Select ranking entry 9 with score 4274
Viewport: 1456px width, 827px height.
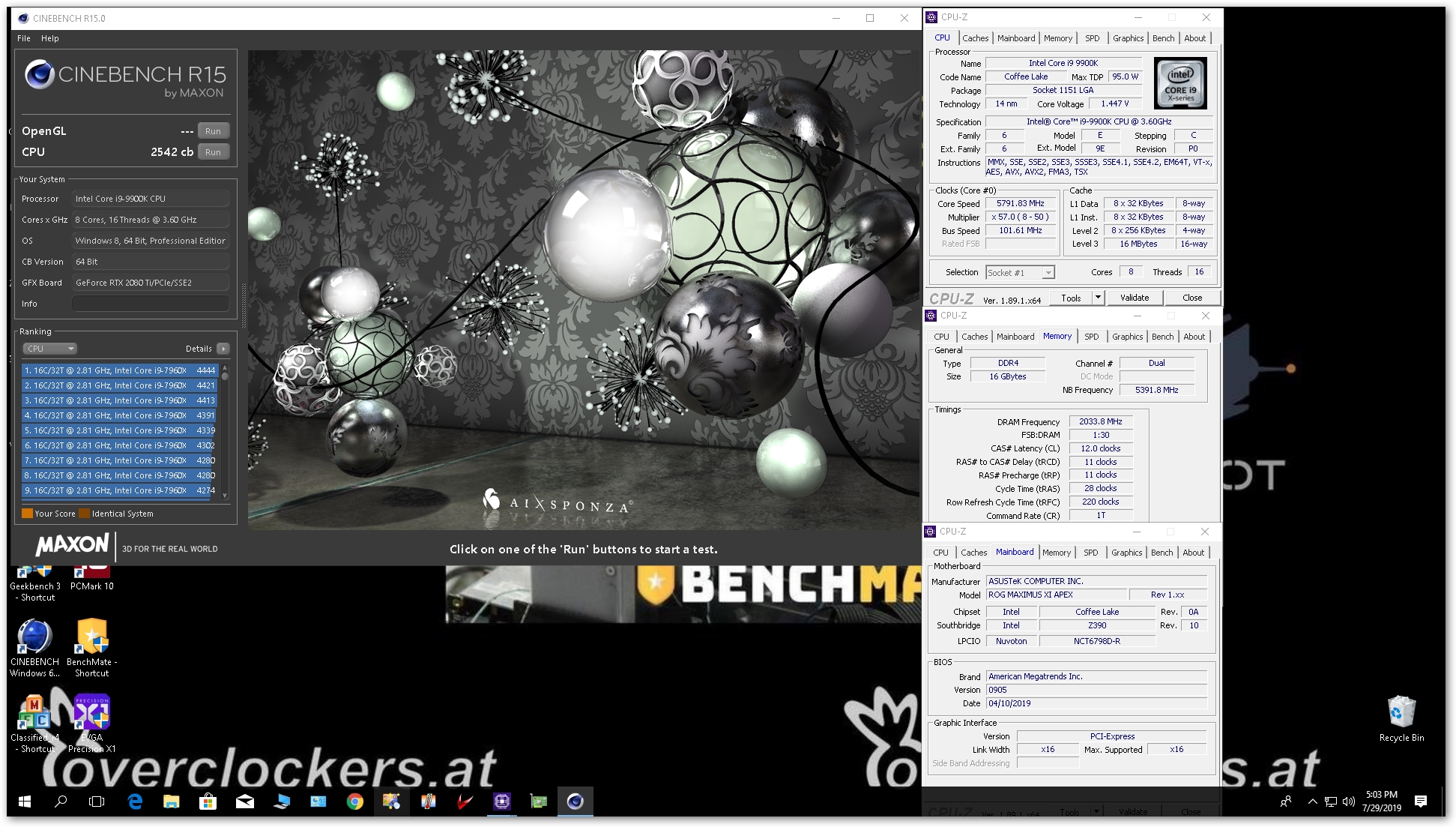tap(119, 490)
